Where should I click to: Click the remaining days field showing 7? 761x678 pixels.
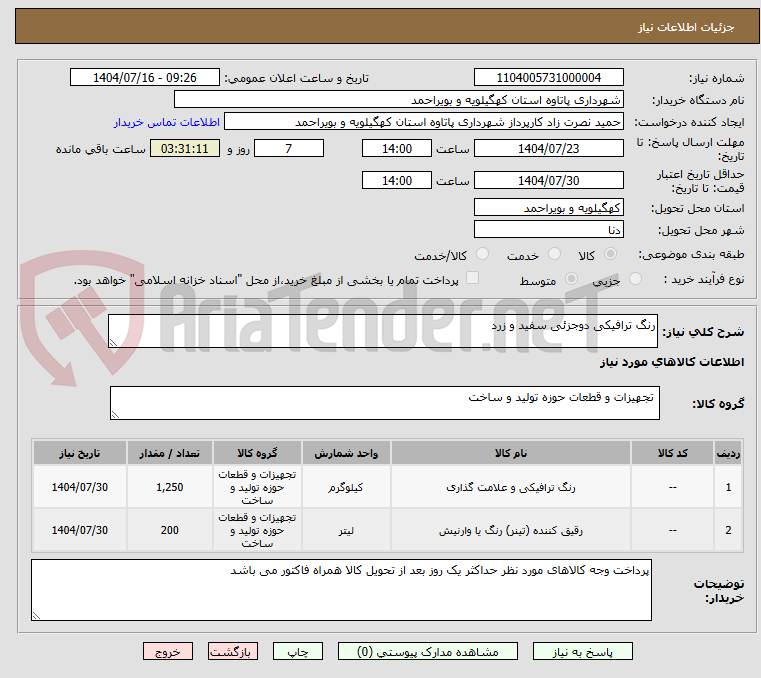(289, 149)
